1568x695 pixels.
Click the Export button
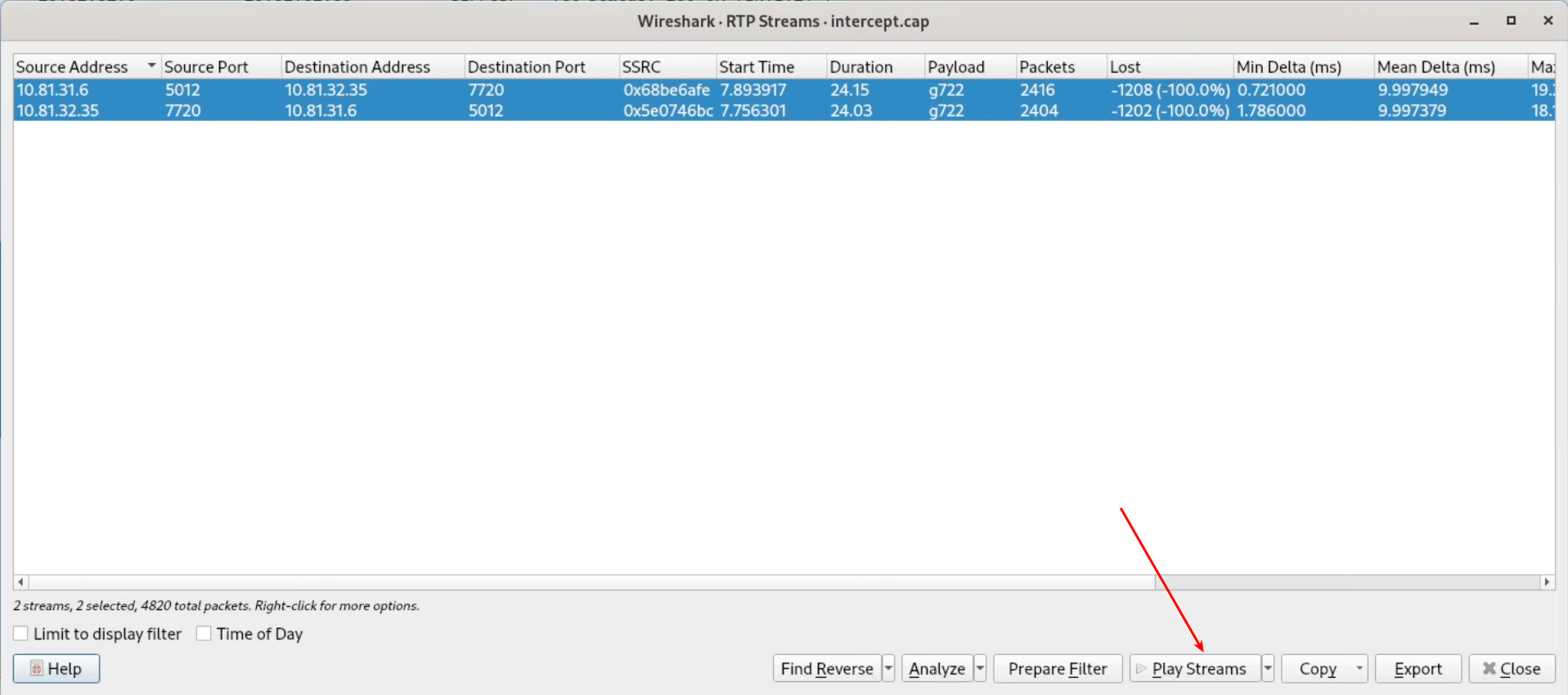pos(1418,669)
